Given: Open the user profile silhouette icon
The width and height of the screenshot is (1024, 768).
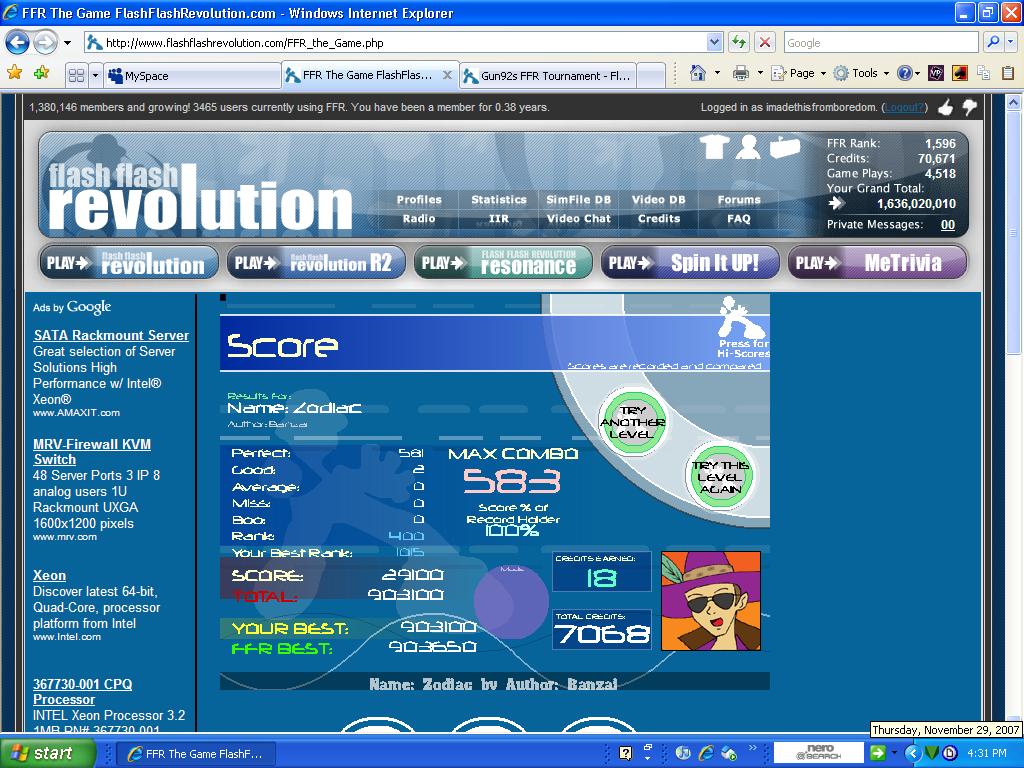Looking at the screenshot, I should coord(748,146).
